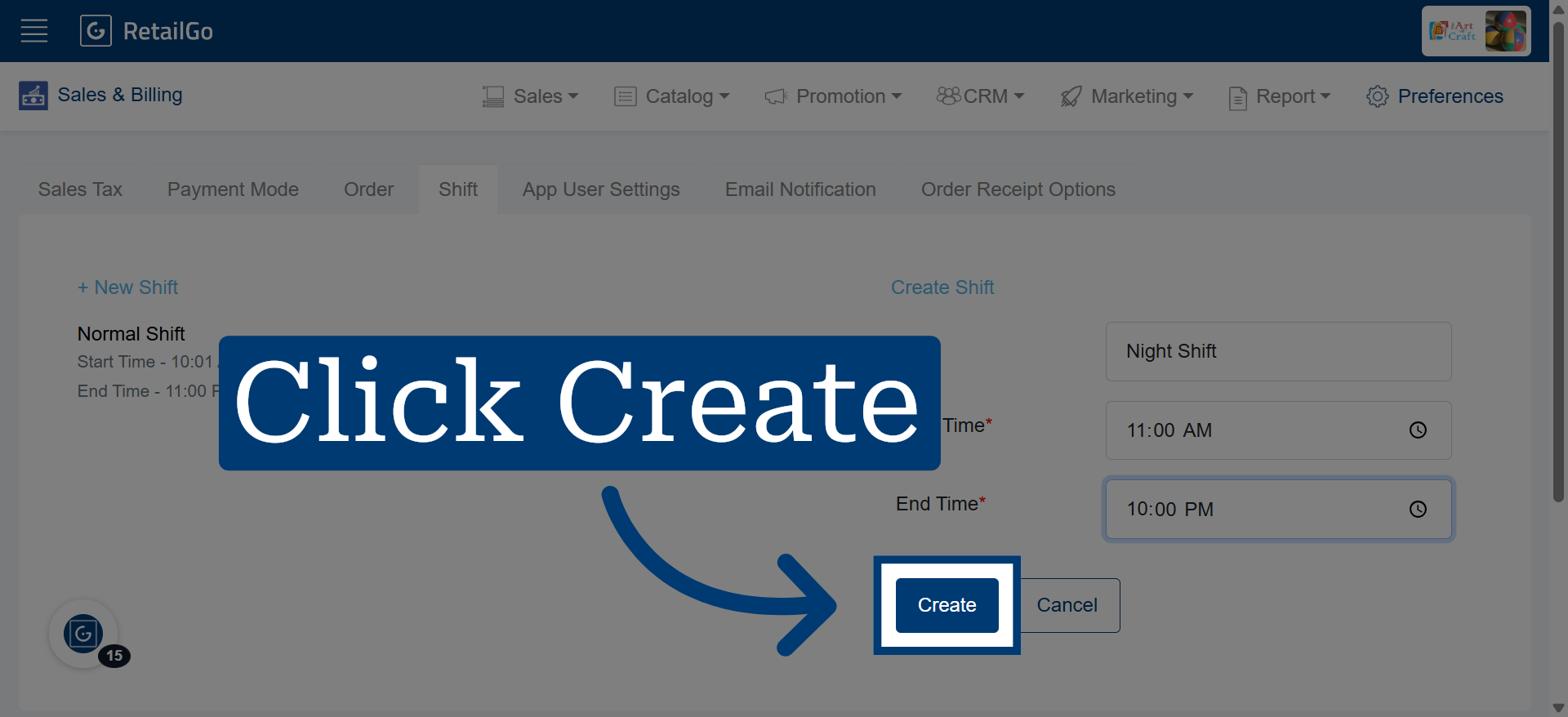Open the Email Notification tab
This screenshot has width=1568, height=717.
tap(800, 189)
